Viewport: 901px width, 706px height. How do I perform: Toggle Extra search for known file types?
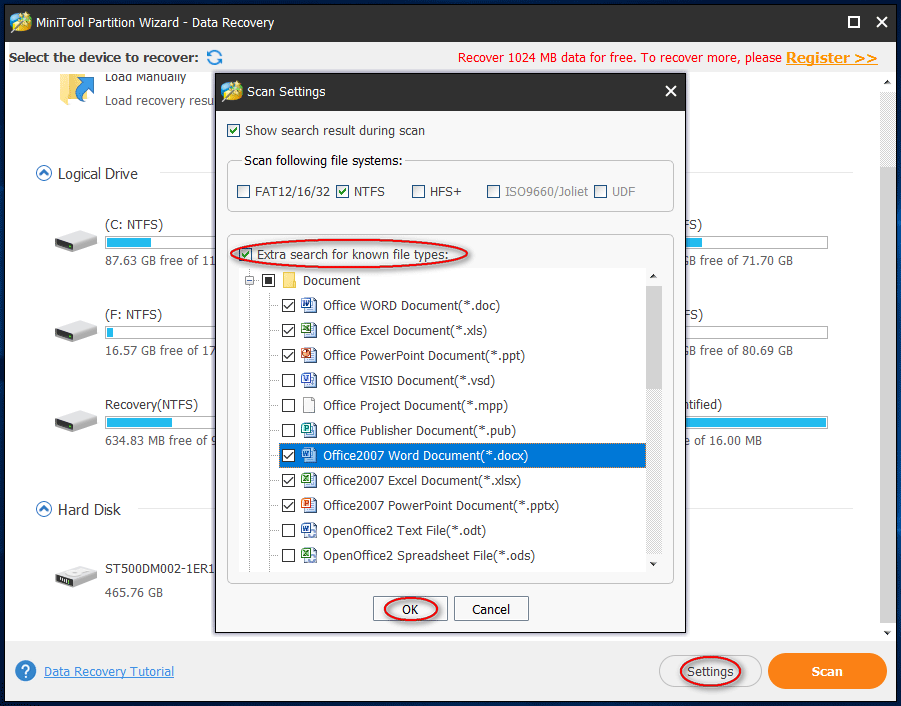click(x=246, y=254)
